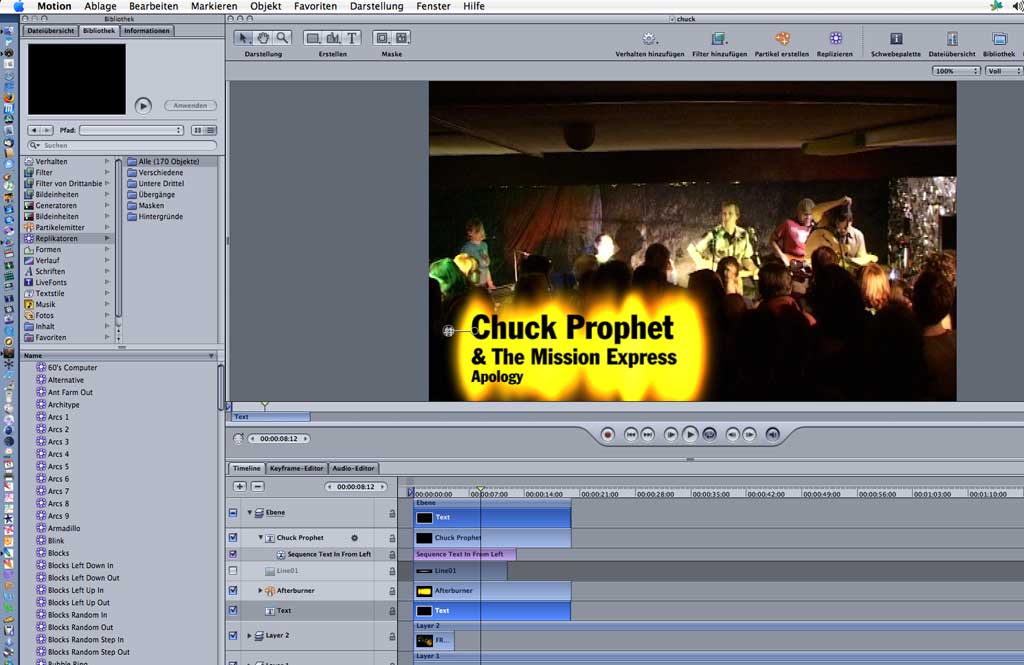This screenshot has height=665, width=1024.
Task: Click the plus button in Timeline
Action: coord(240,487)
